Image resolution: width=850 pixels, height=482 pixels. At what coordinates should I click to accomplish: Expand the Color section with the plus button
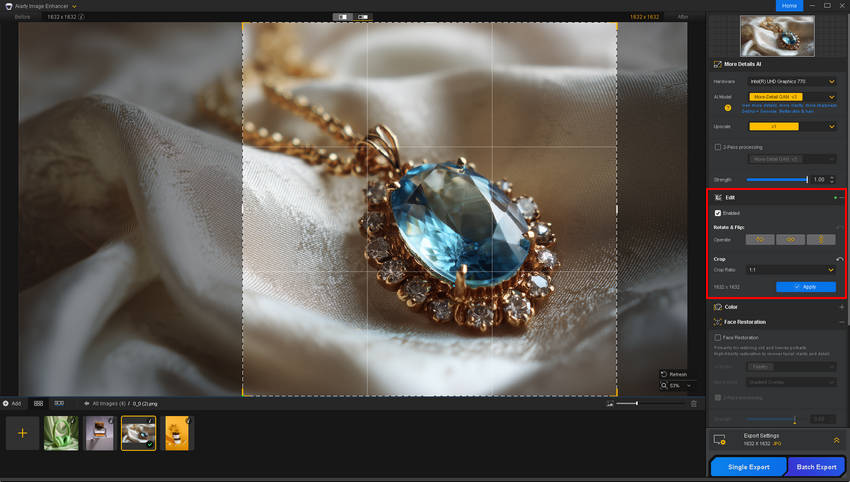click(841, 307)
